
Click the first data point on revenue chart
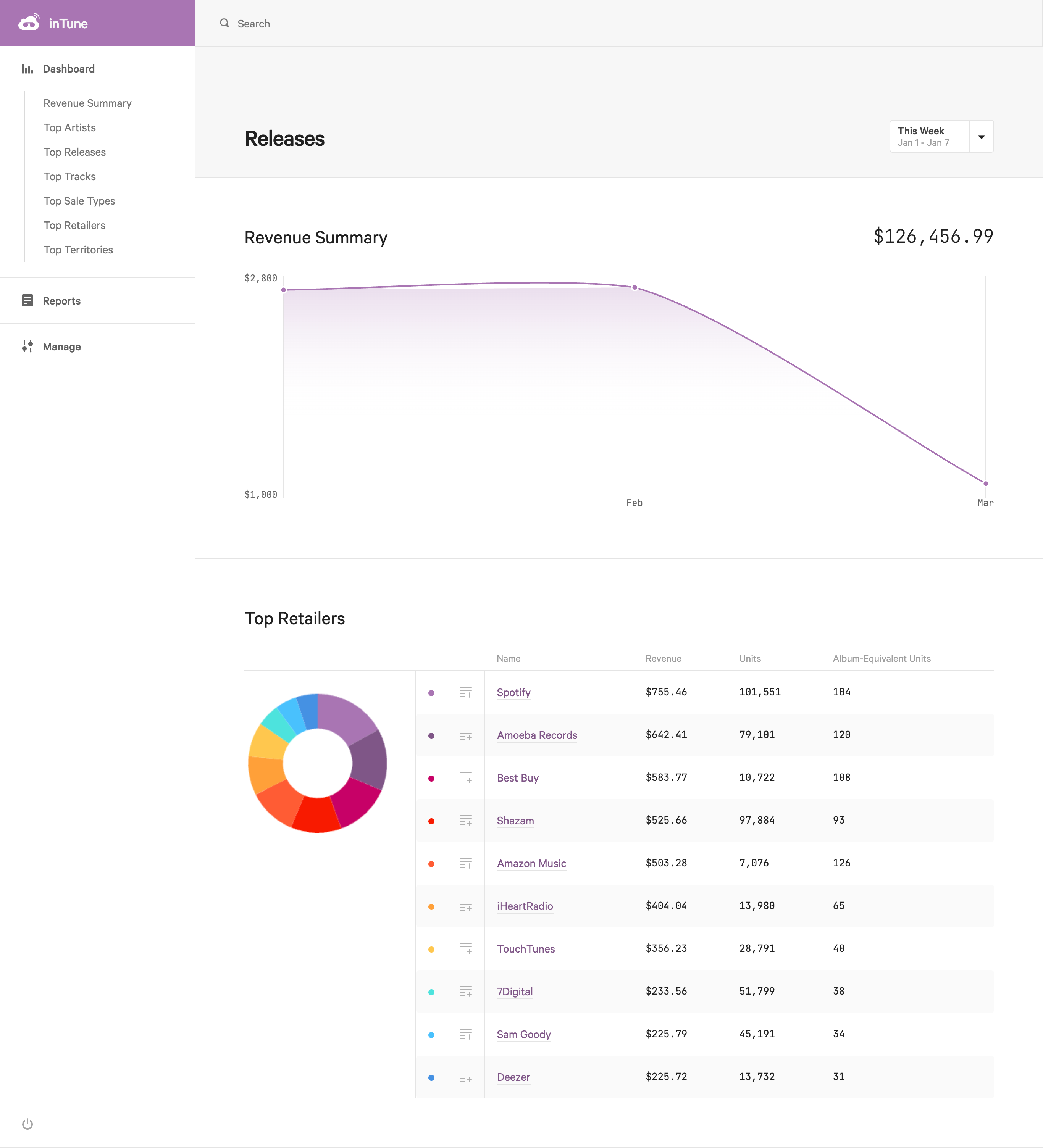[x=284, y=290]
